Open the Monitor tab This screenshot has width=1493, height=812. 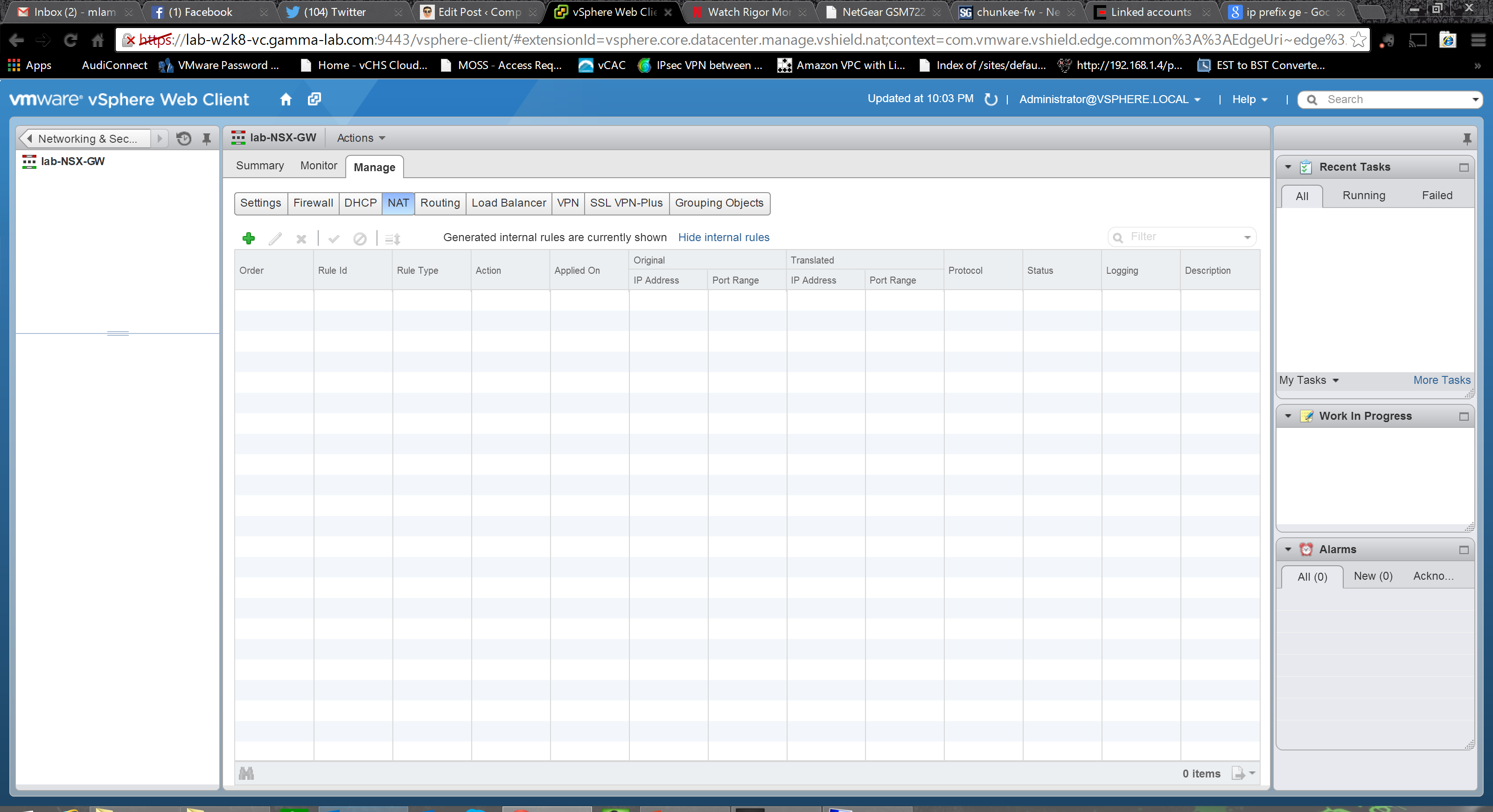pyautogui.click(x=318, y=166)
